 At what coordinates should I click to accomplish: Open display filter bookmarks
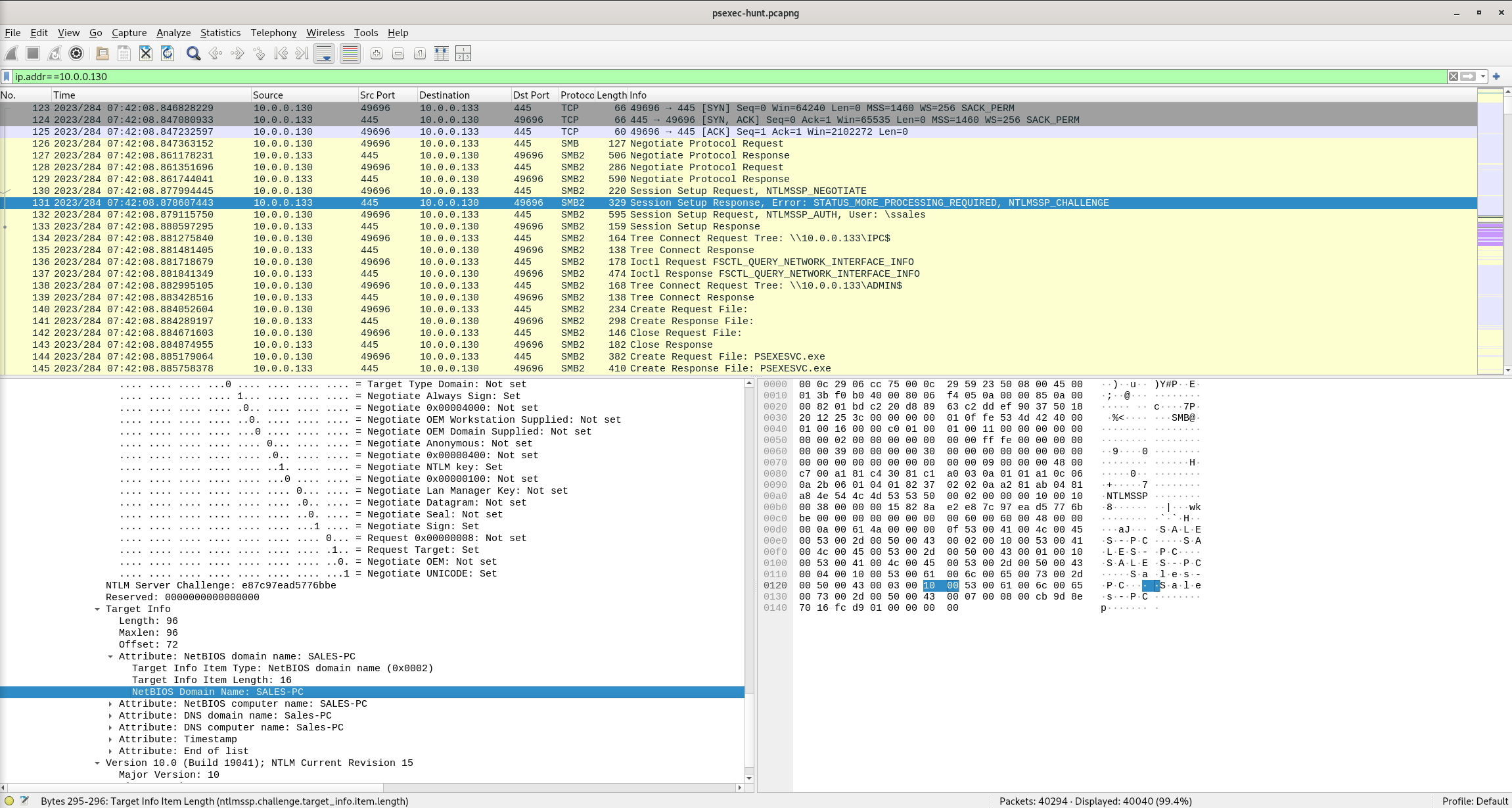pyautogui.click(x=7, y=77)
